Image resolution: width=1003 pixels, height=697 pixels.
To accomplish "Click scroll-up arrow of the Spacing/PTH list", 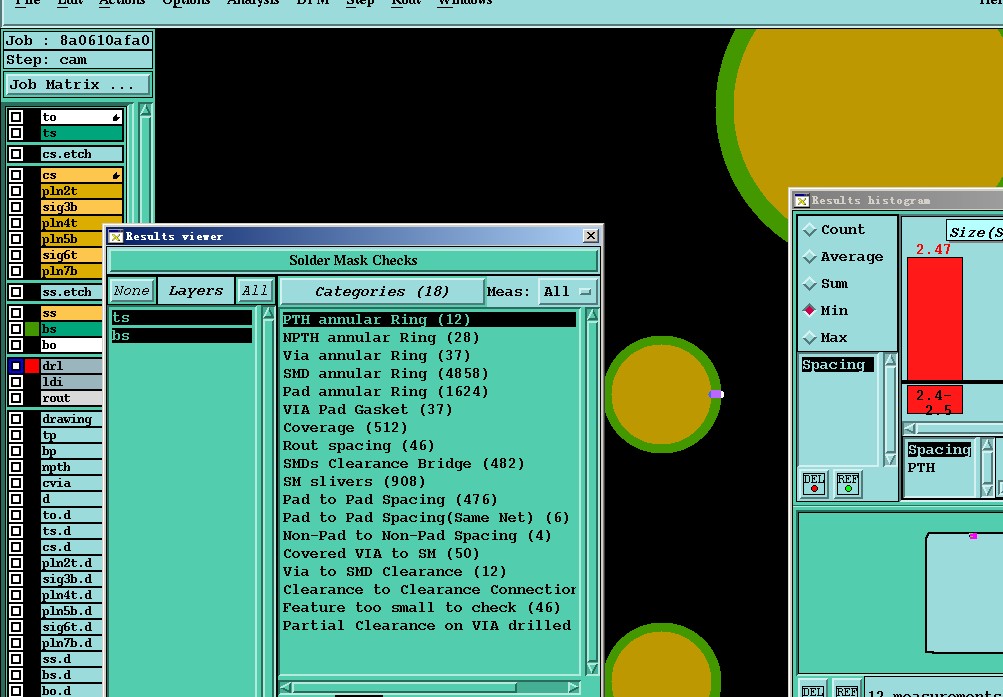I will [987, 445].
